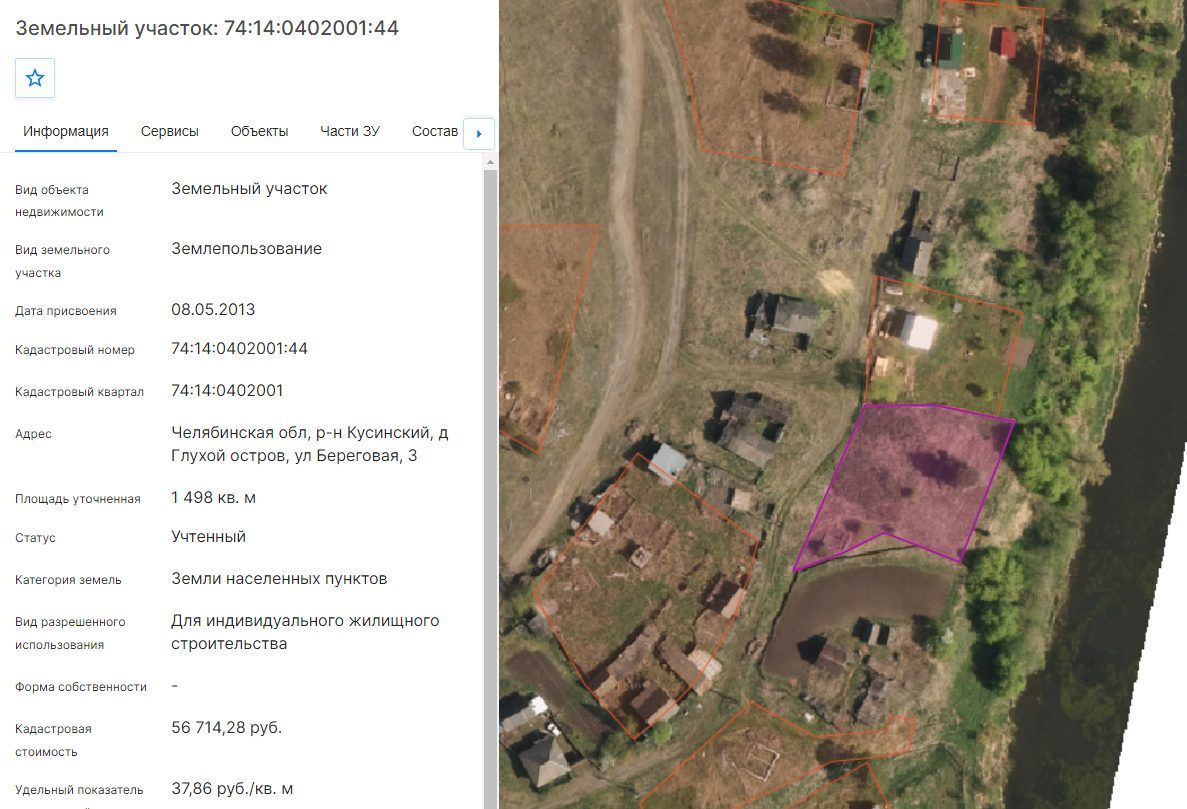Open the Состав tab
The width and height of the screenshot is (1187, 809).
coord(435,131)
